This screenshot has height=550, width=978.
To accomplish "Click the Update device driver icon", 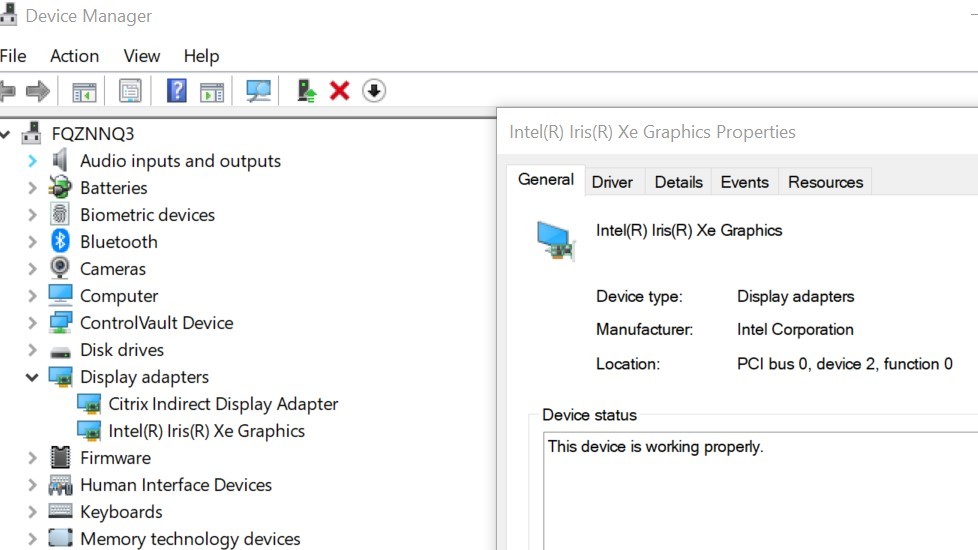I will point(306,91).
